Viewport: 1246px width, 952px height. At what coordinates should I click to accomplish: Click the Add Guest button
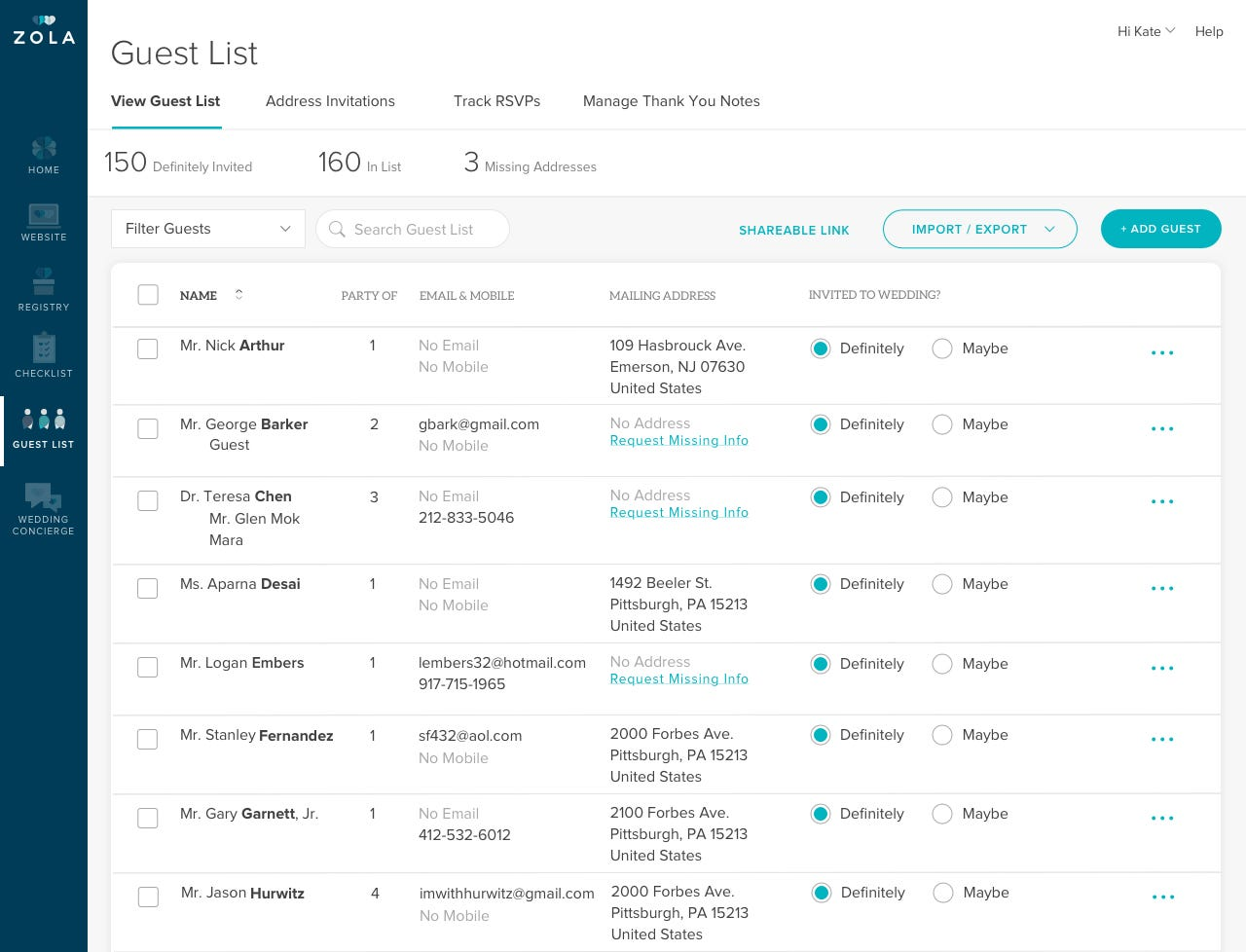point(1161,229)
